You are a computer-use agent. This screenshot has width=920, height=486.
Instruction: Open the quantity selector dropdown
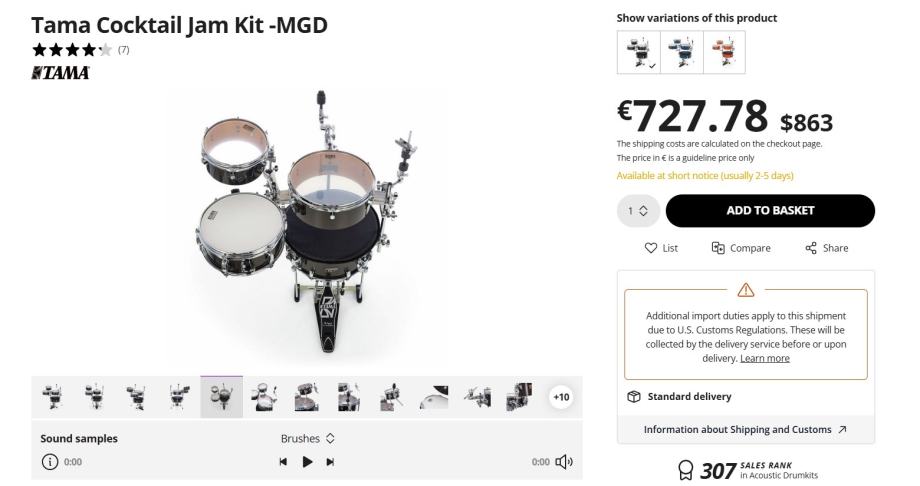[638, 211]
